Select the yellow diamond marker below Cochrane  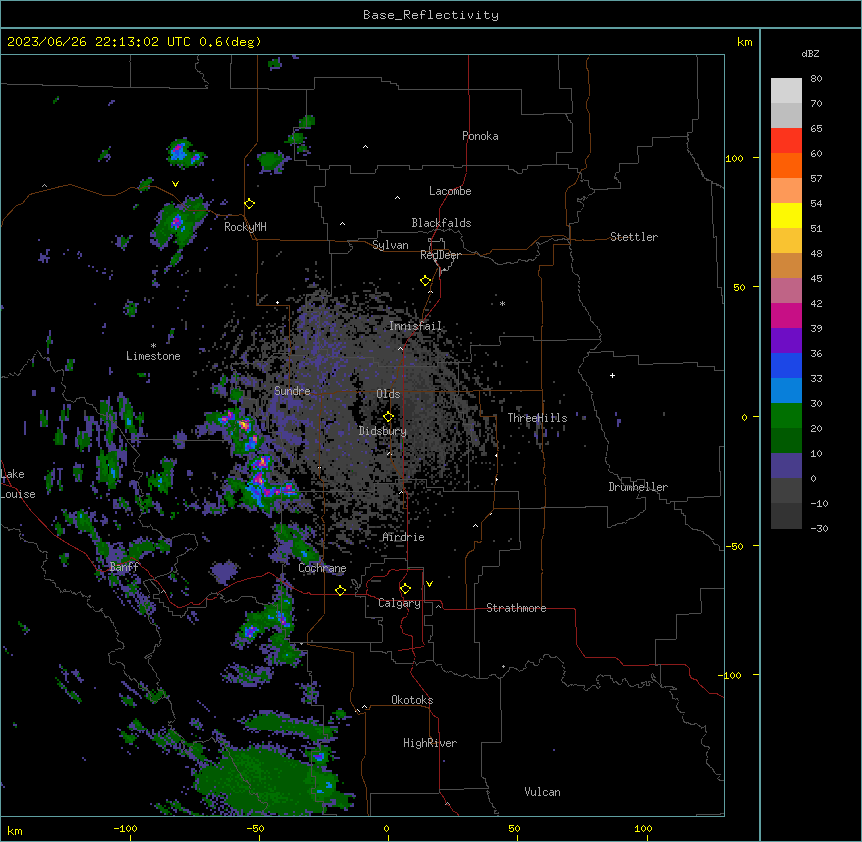point(340,590)
